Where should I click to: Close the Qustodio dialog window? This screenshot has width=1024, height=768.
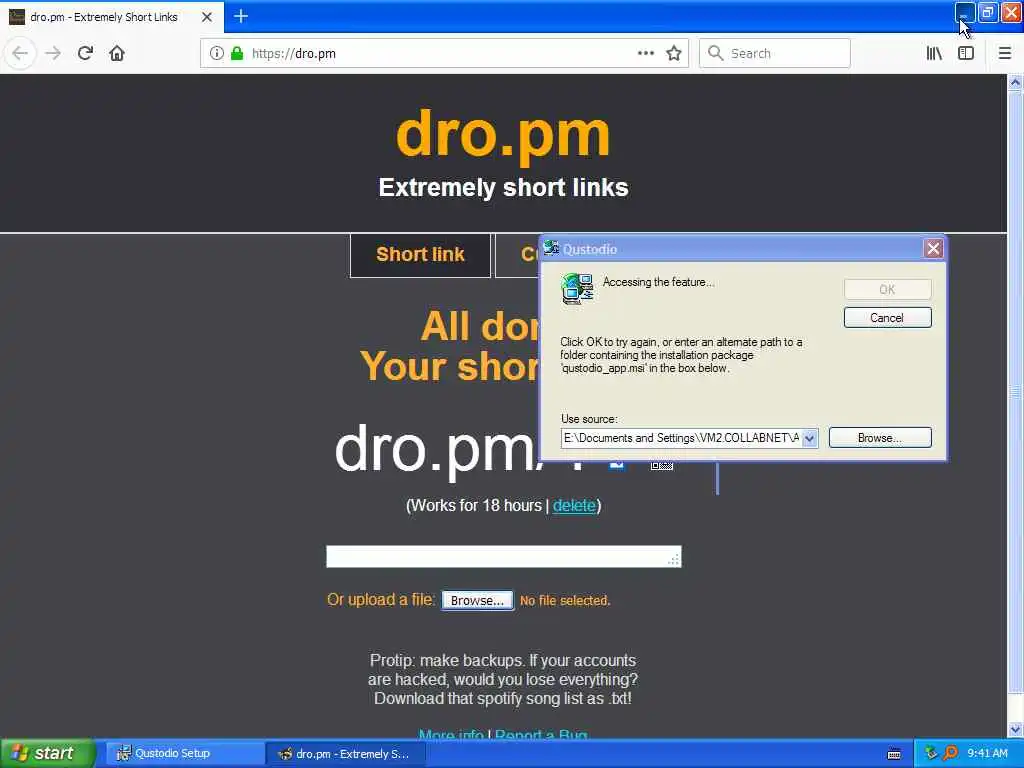pyautogui.click(x=933, y=249)
